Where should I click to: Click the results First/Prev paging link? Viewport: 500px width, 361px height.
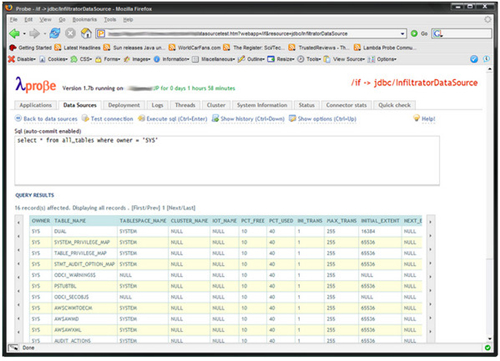(x=146, y=208)
